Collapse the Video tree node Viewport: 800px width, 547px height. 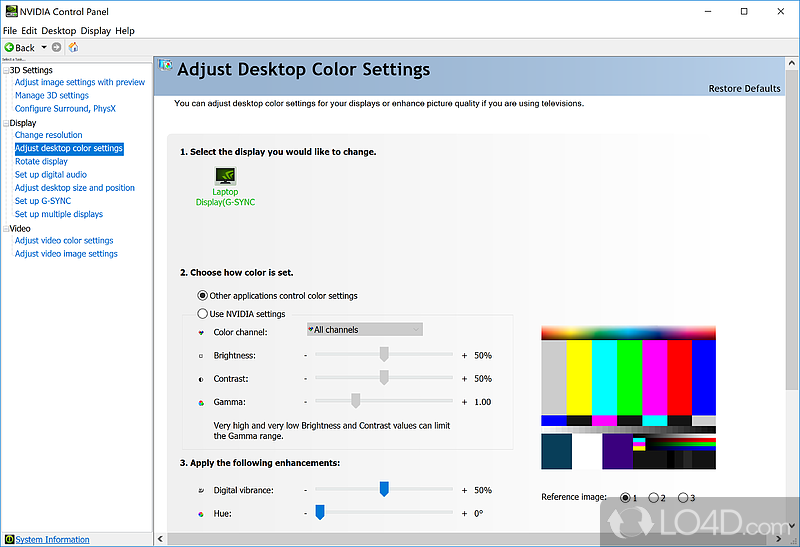(6, 229)
